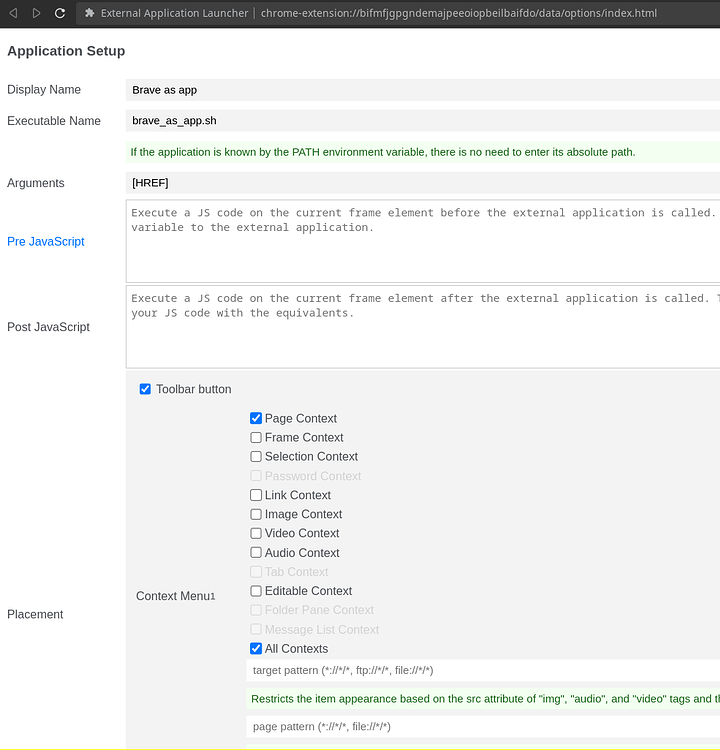Check the Image Context option
This screenshot has height=750, width=720.
coord(256,514)
